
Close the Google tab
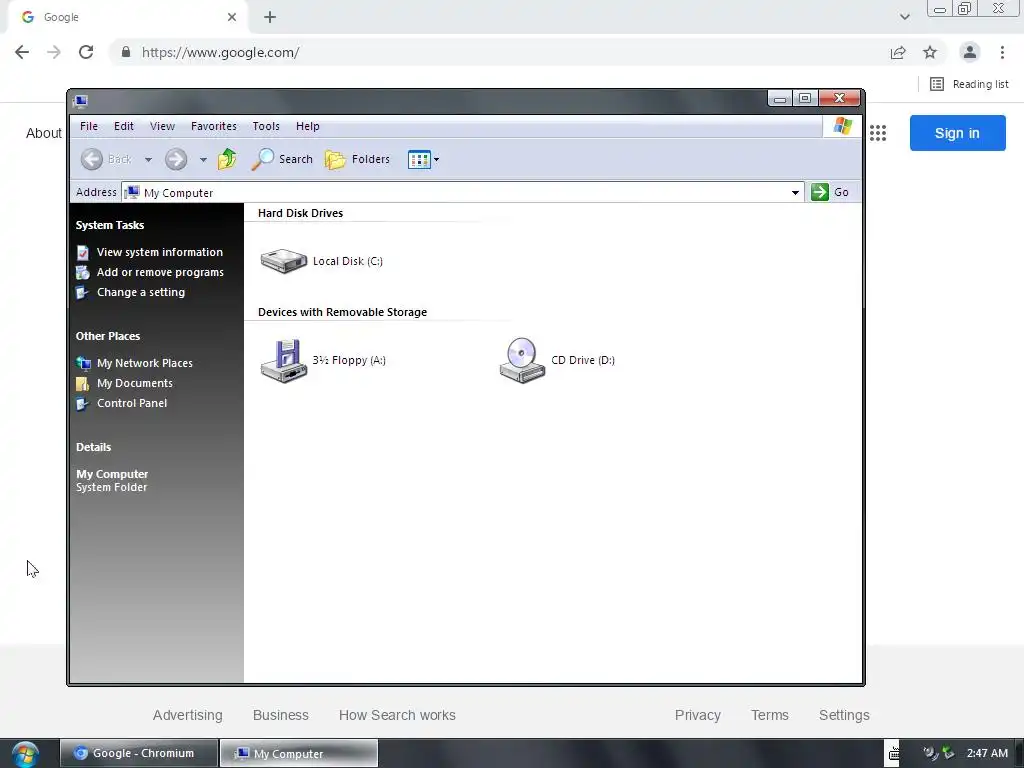pyautogui.click(x=232, y=17)
